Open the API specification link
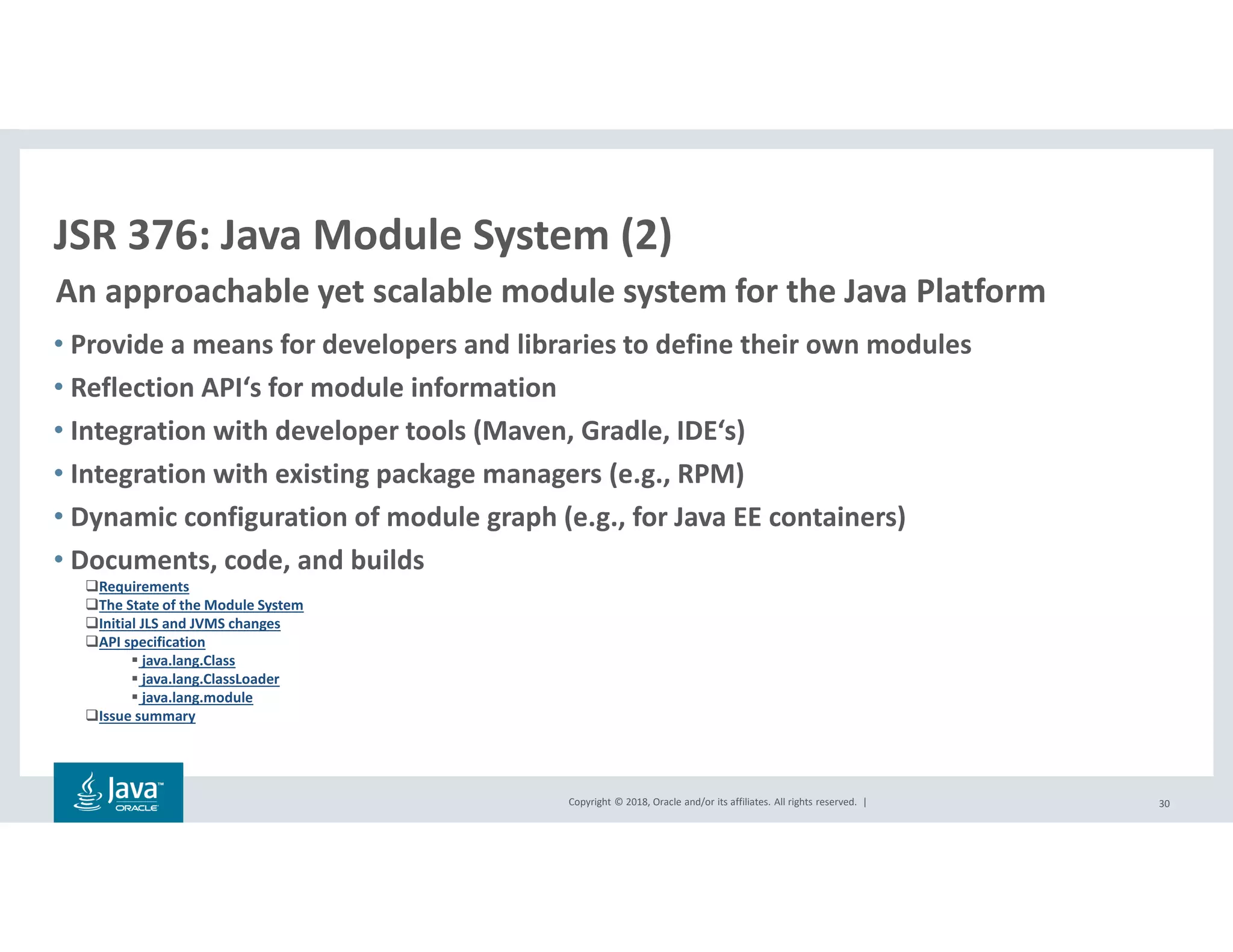The image size is (1233, 952). click(x=152, y=642)
